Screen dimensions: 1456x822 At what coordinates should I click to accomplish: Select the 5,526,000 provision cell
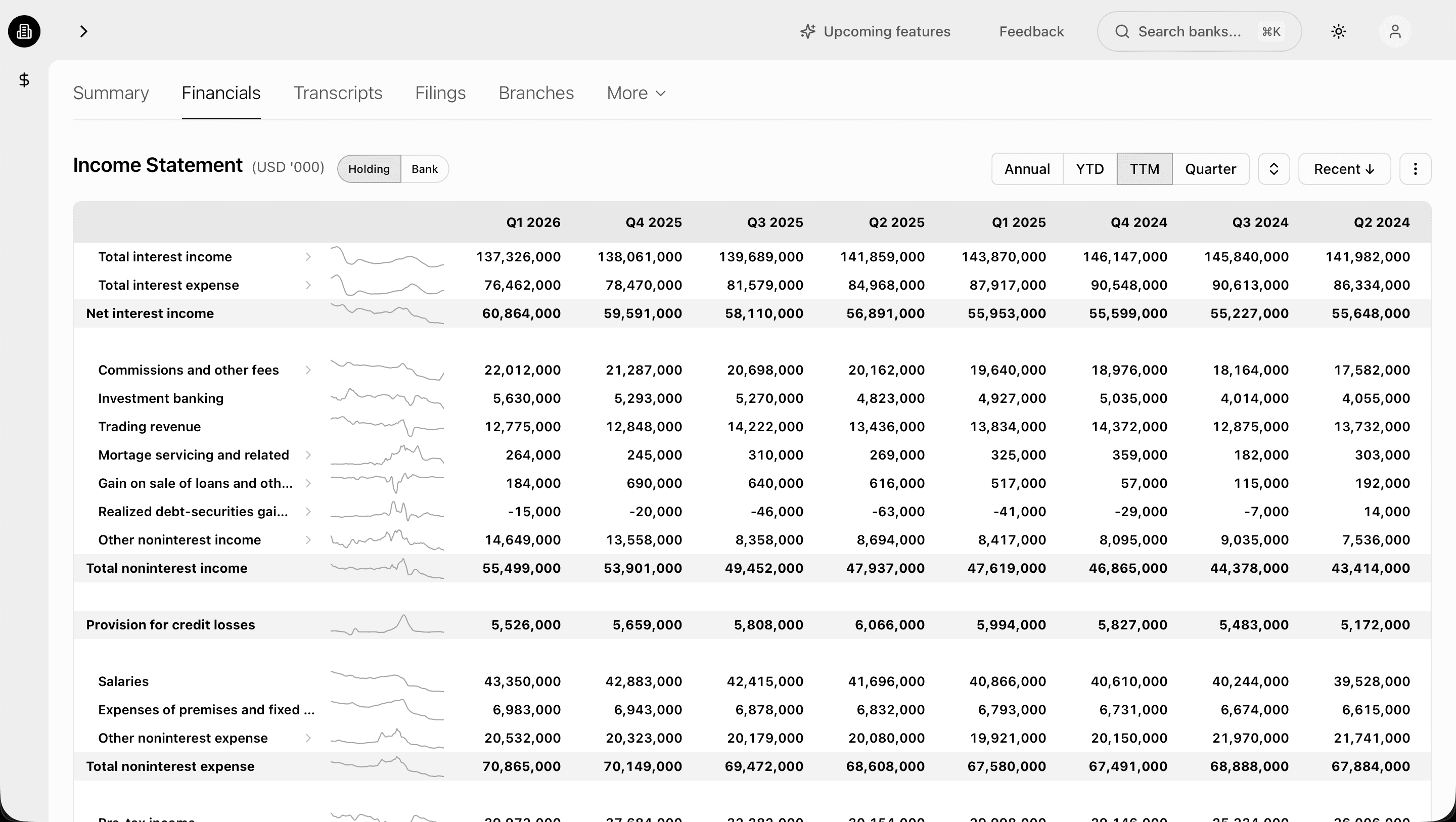tap(526, 625)
